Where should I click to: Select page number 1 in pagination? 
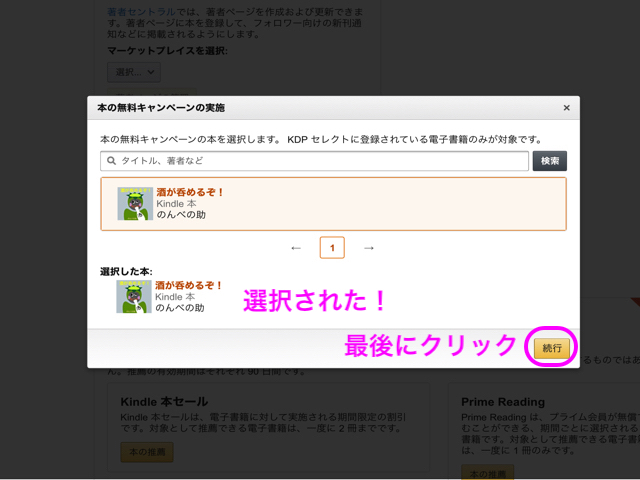[332, 247]
